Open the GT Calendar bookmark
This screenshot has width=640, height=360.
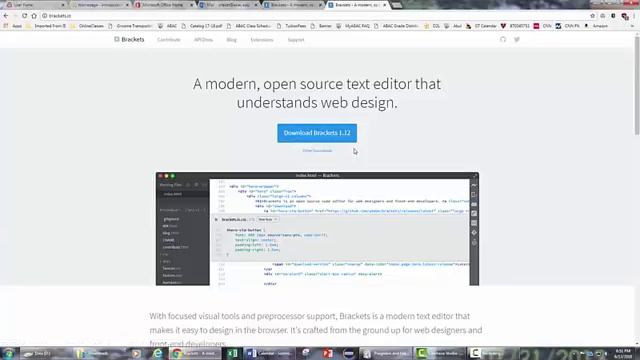481,26
